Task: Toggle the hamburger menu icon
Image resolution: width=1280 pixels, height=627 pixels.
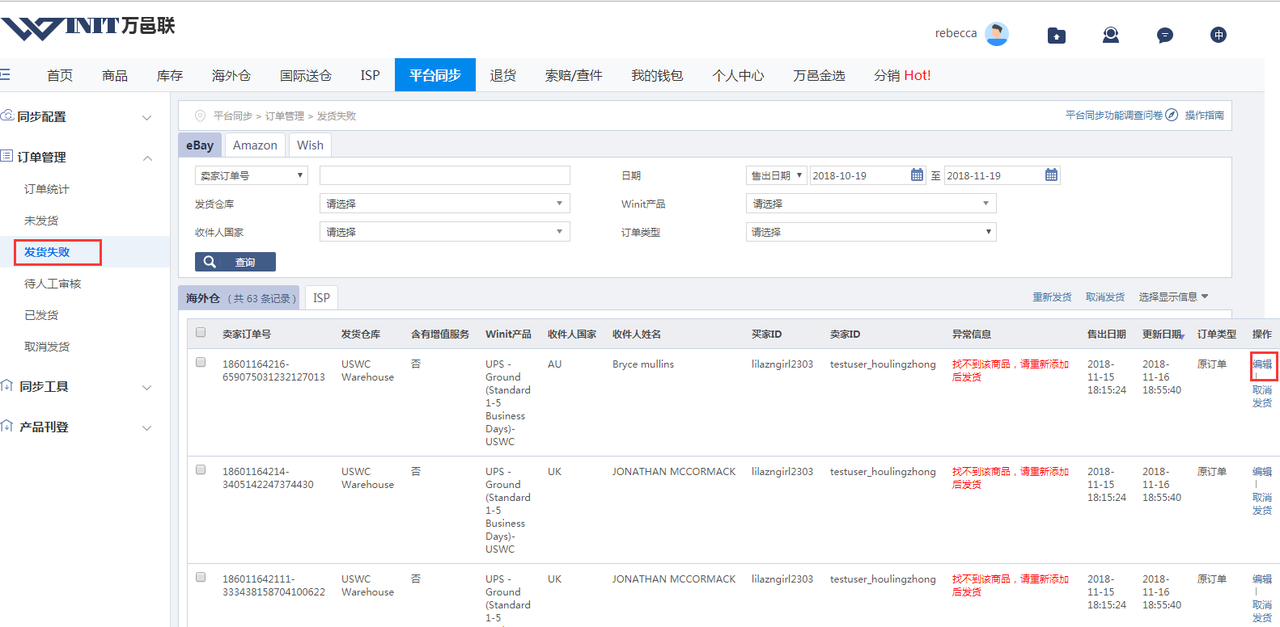Action: 5,74
